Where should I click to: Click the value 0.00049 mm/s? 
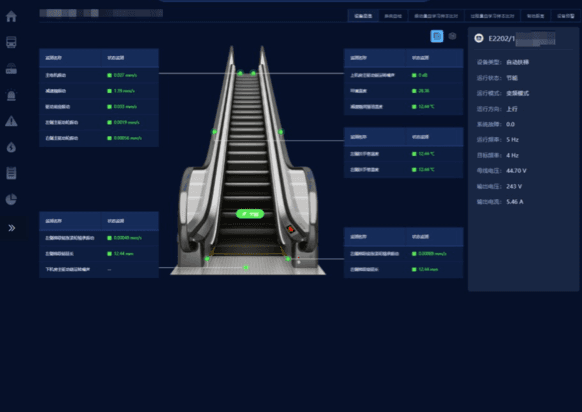tap(128, 238)
